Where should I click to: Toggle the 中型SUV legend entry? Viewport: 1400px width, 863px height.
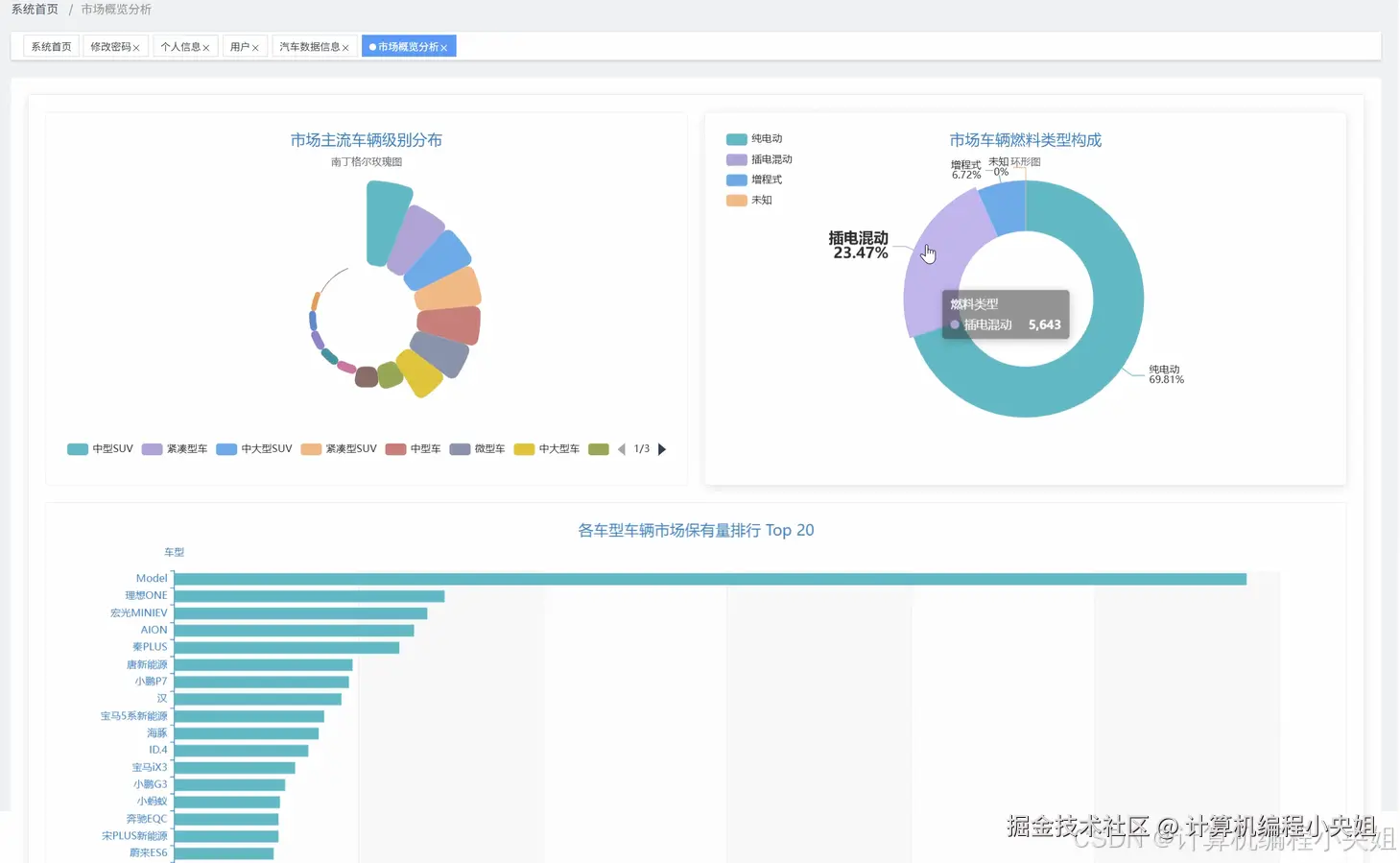[x=77, y=448]
